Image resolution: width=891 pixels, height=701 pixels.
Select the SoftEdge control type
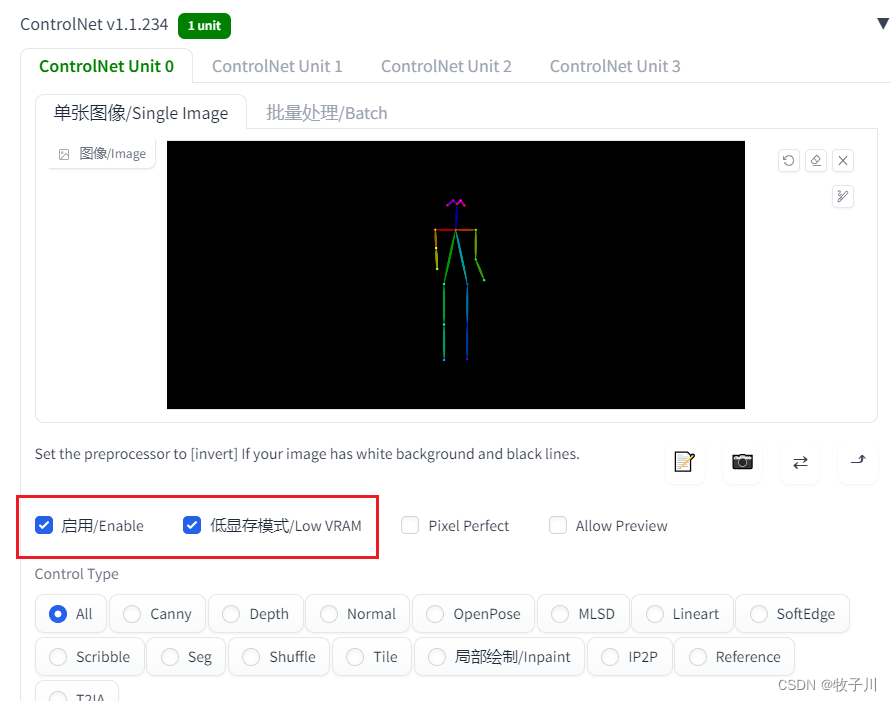click(x=793, y=614)
